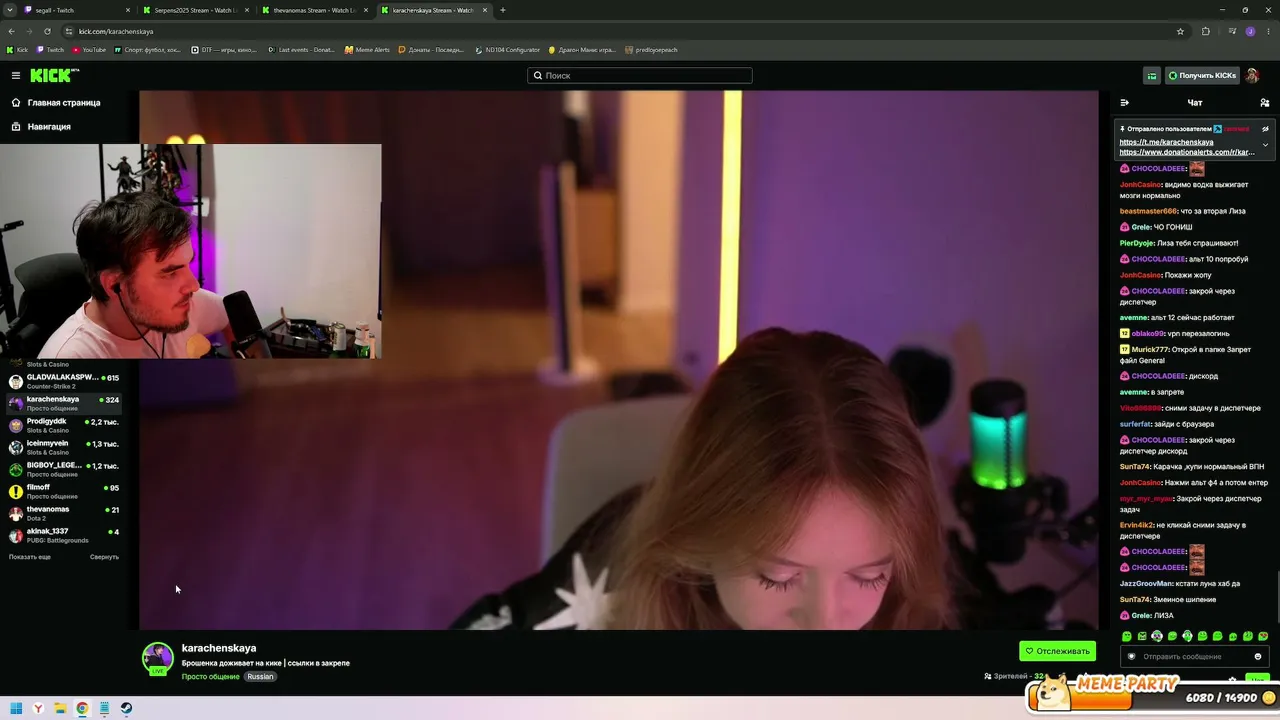Screen dimensions: 1280x720
Task: Click username beastmaster666 in chat
Action: pos(1148,211)
